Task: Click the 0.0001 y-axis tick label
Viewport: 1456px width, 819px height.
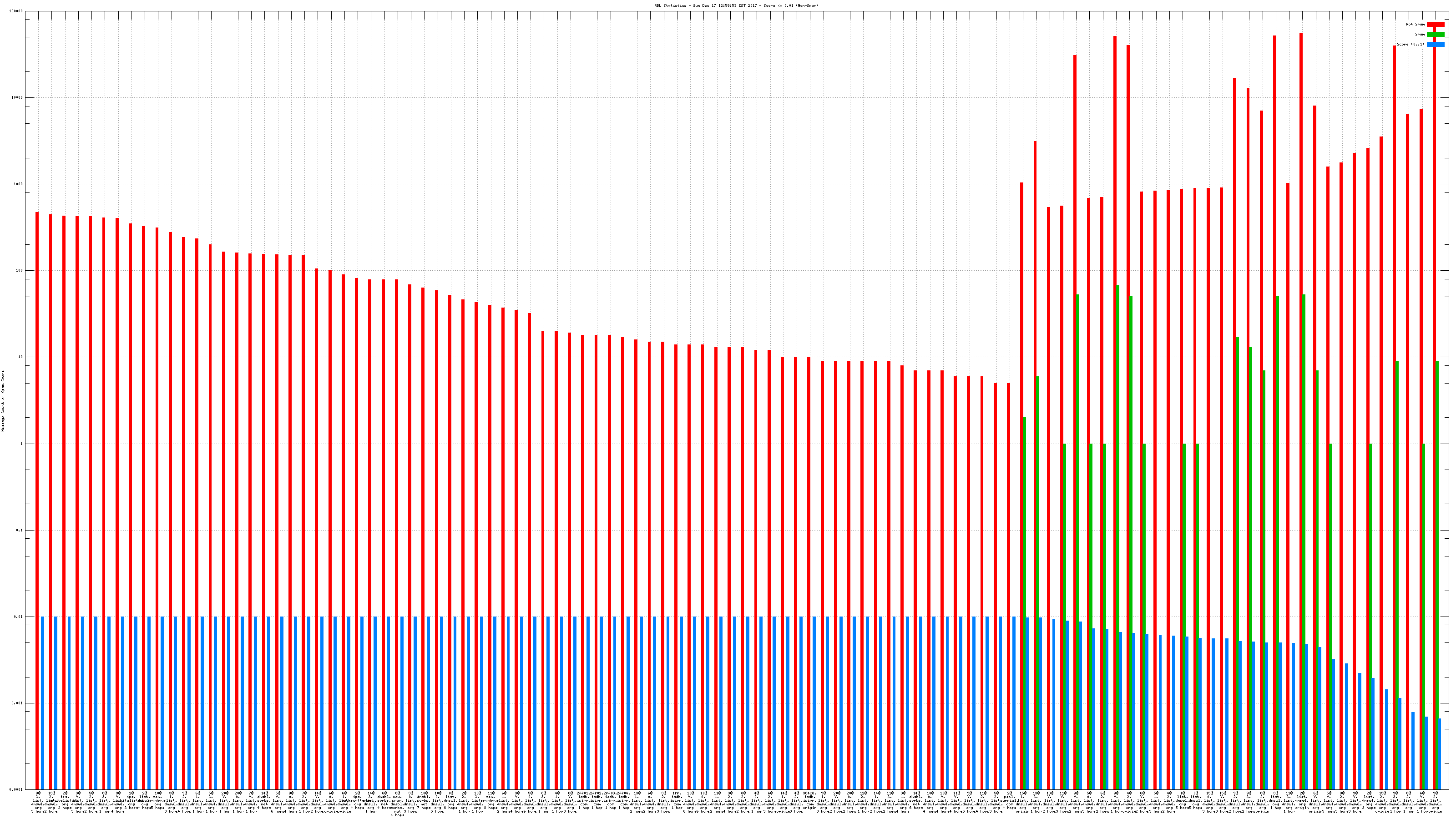Action: [x=16, y=789]
